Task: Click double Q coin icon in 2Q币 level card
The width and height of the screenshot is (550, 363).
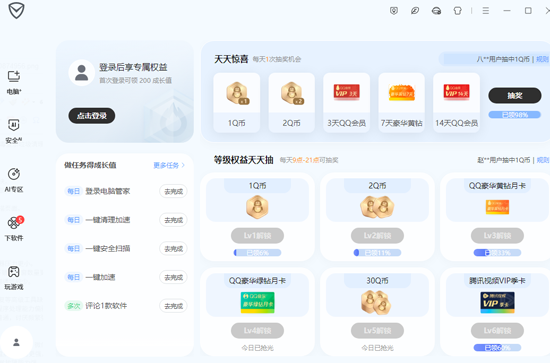Action: point(377,207)
